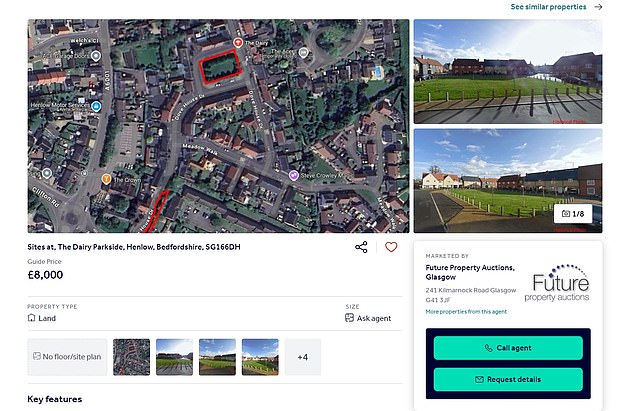634x411 pixels.
Task: Open the 1/8 photo gallery counter
Action: click(573, 214)
